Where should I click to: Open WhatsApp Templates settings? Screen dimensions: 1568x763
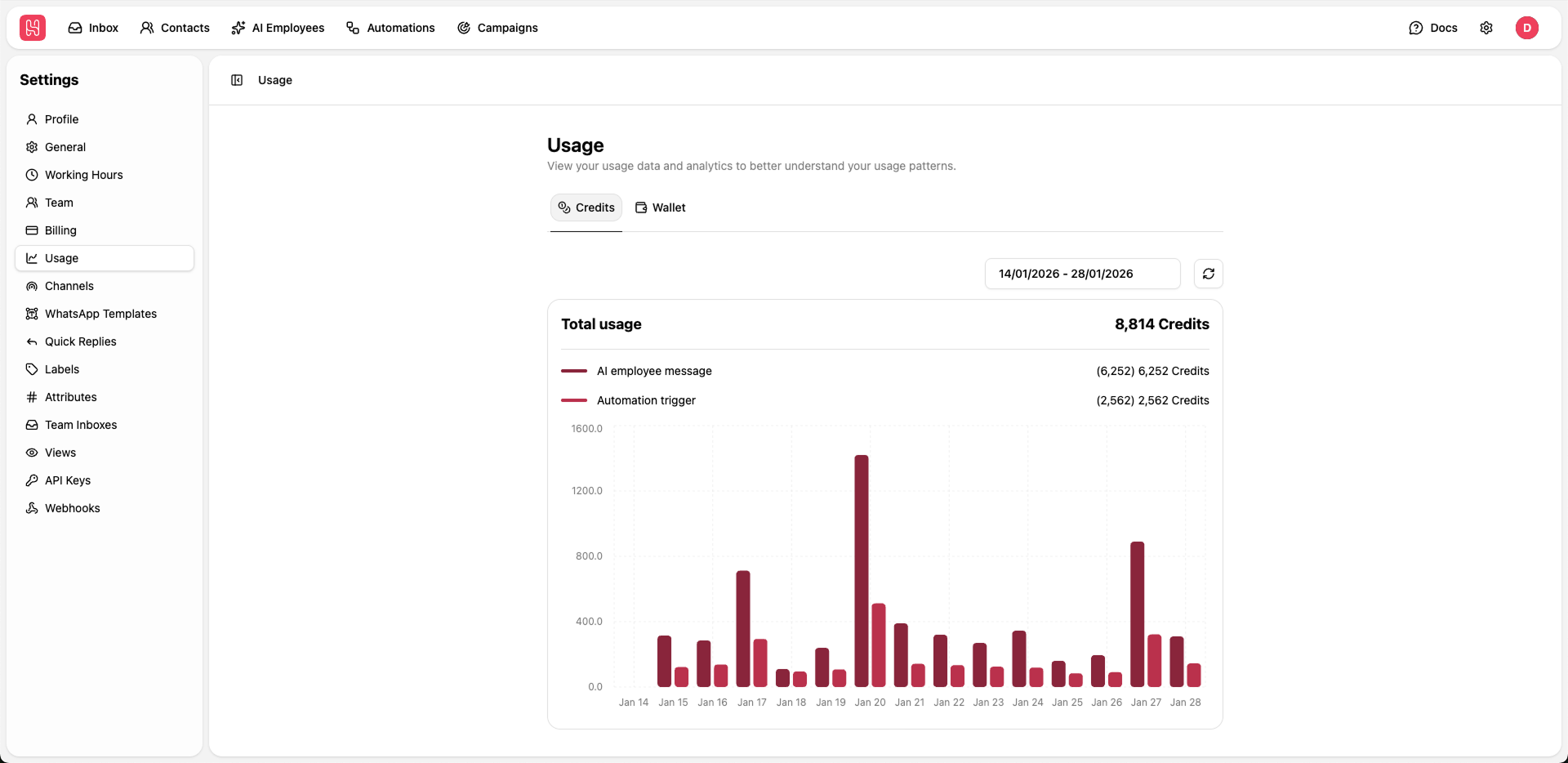coord(105,314)
